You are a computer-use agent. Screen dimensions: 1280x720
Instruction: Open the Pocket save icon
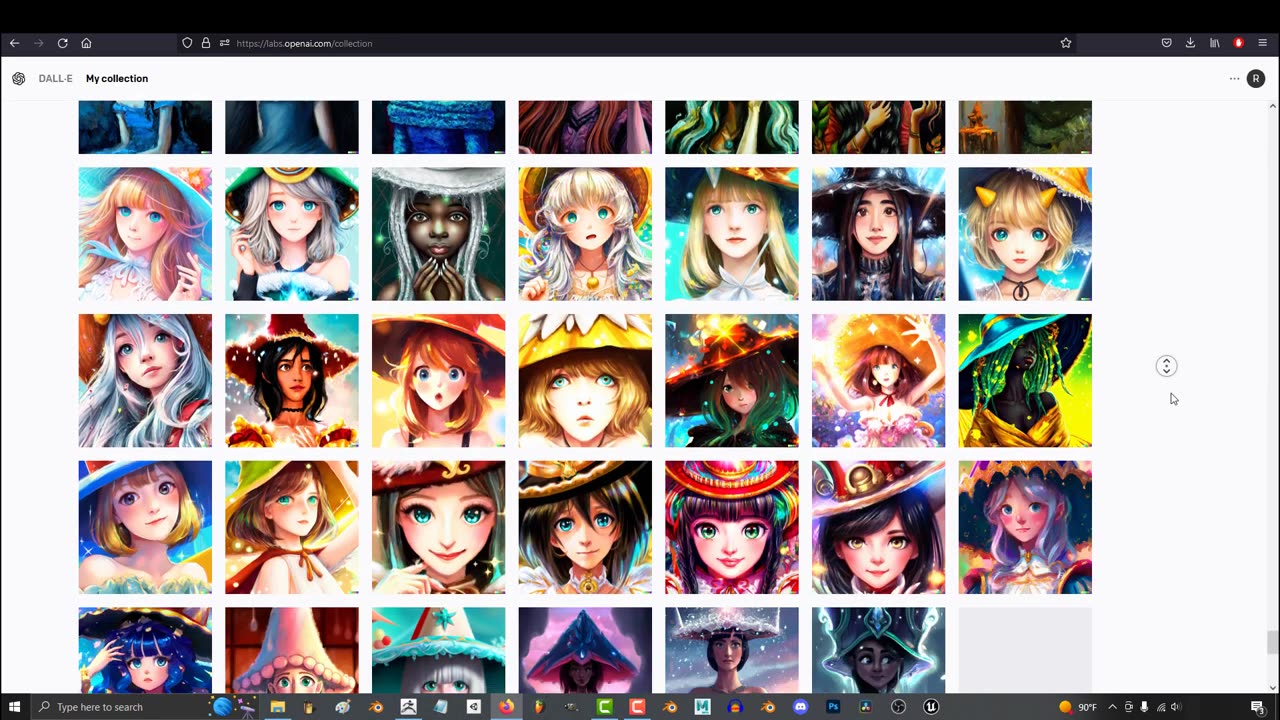tap(1166, 43)
